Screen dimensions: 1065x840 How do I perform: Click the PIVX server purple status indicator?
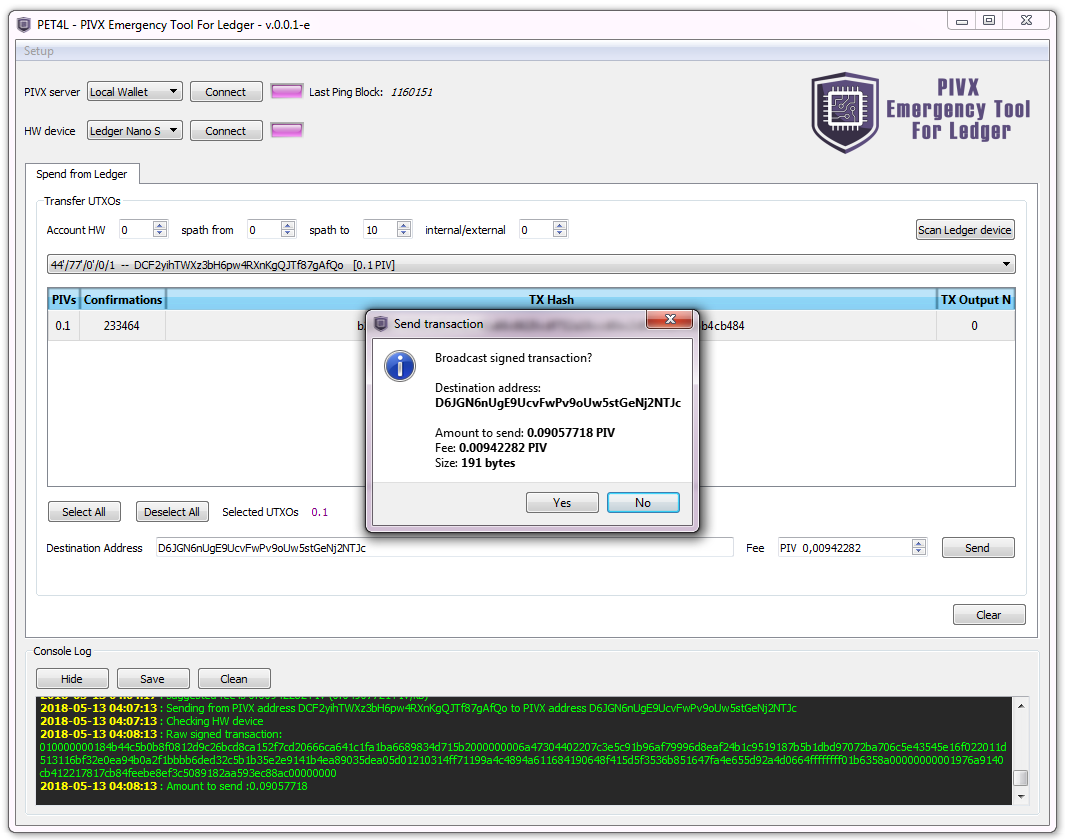[287, 91]
